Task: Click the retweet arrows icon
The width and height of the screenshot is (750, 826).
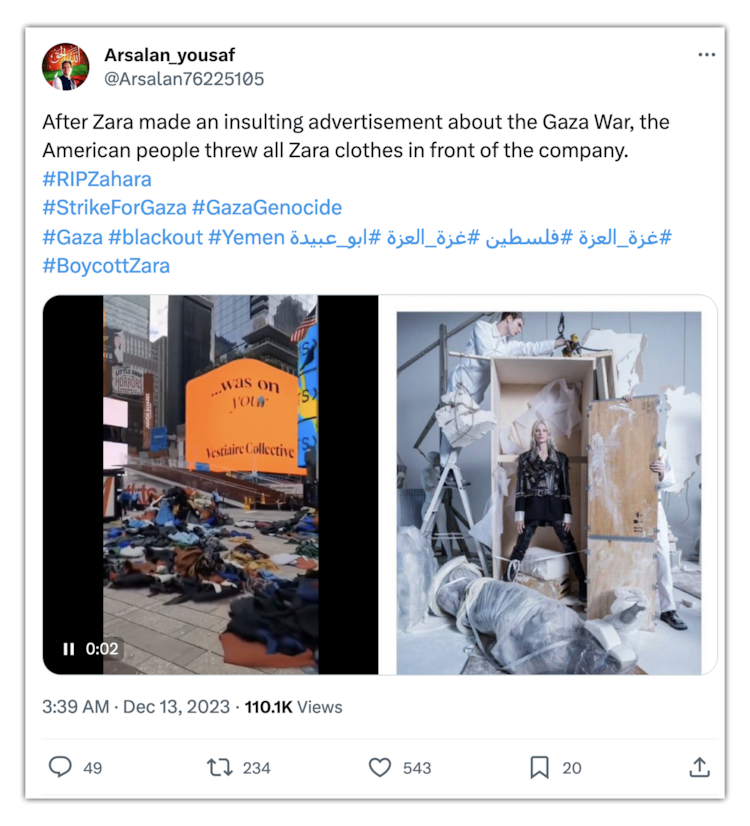Action: point(219,768)
